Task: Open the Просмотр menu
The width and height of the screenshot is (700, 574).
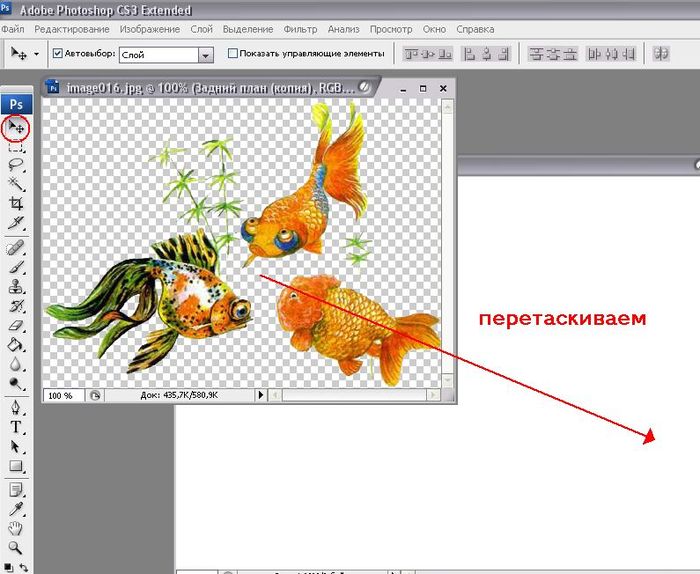Action: 391,29
